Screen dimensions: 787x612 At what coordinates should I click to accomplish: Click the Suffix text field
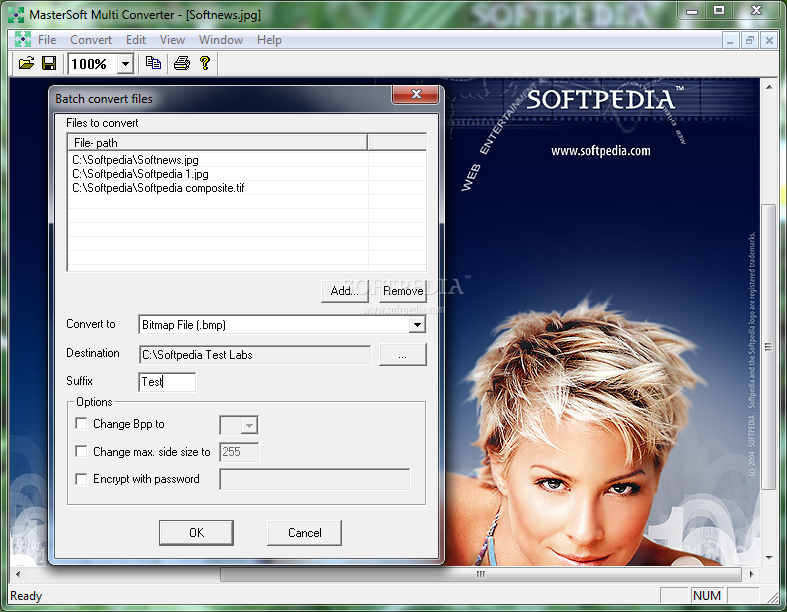167,382
